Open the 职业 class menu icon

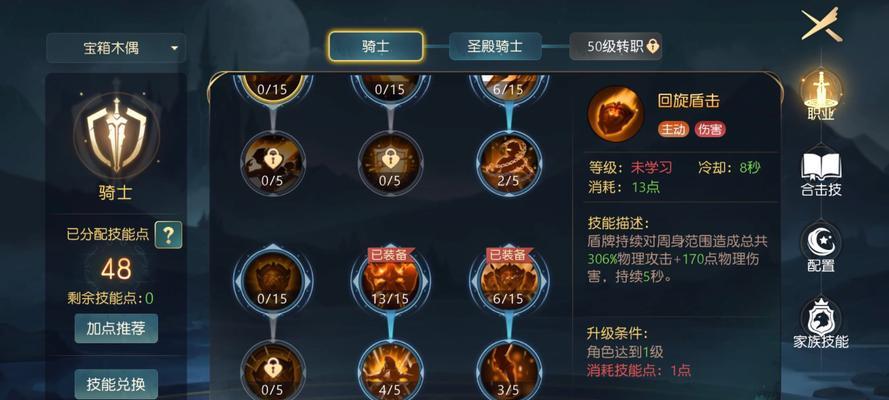(x=821, y=95)
